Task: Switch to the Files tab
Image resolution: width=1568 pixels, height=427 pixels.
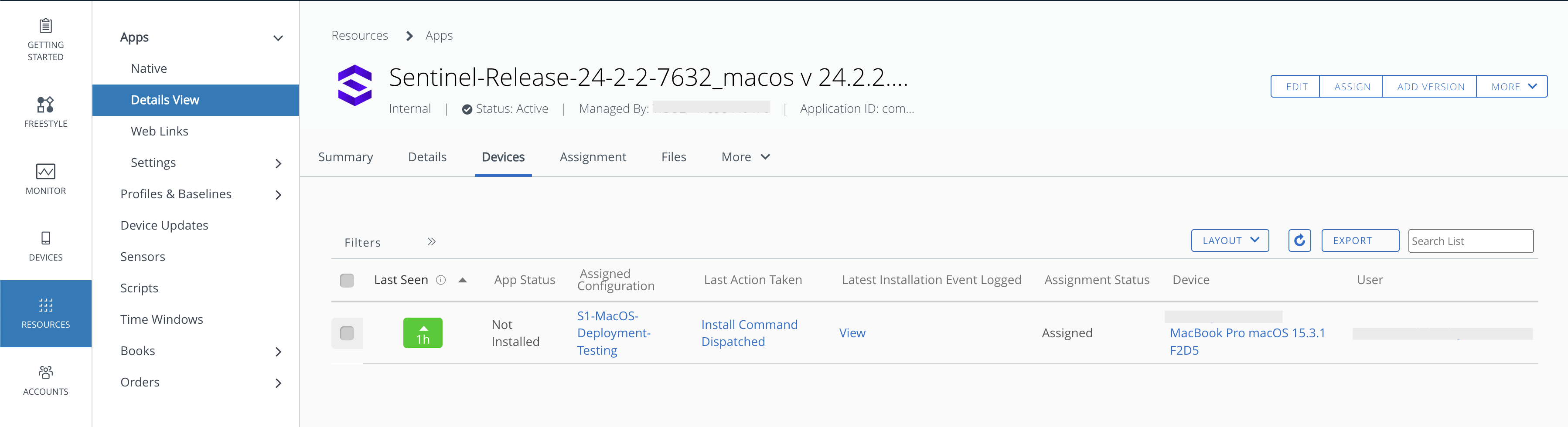Action: click(674, 157)
